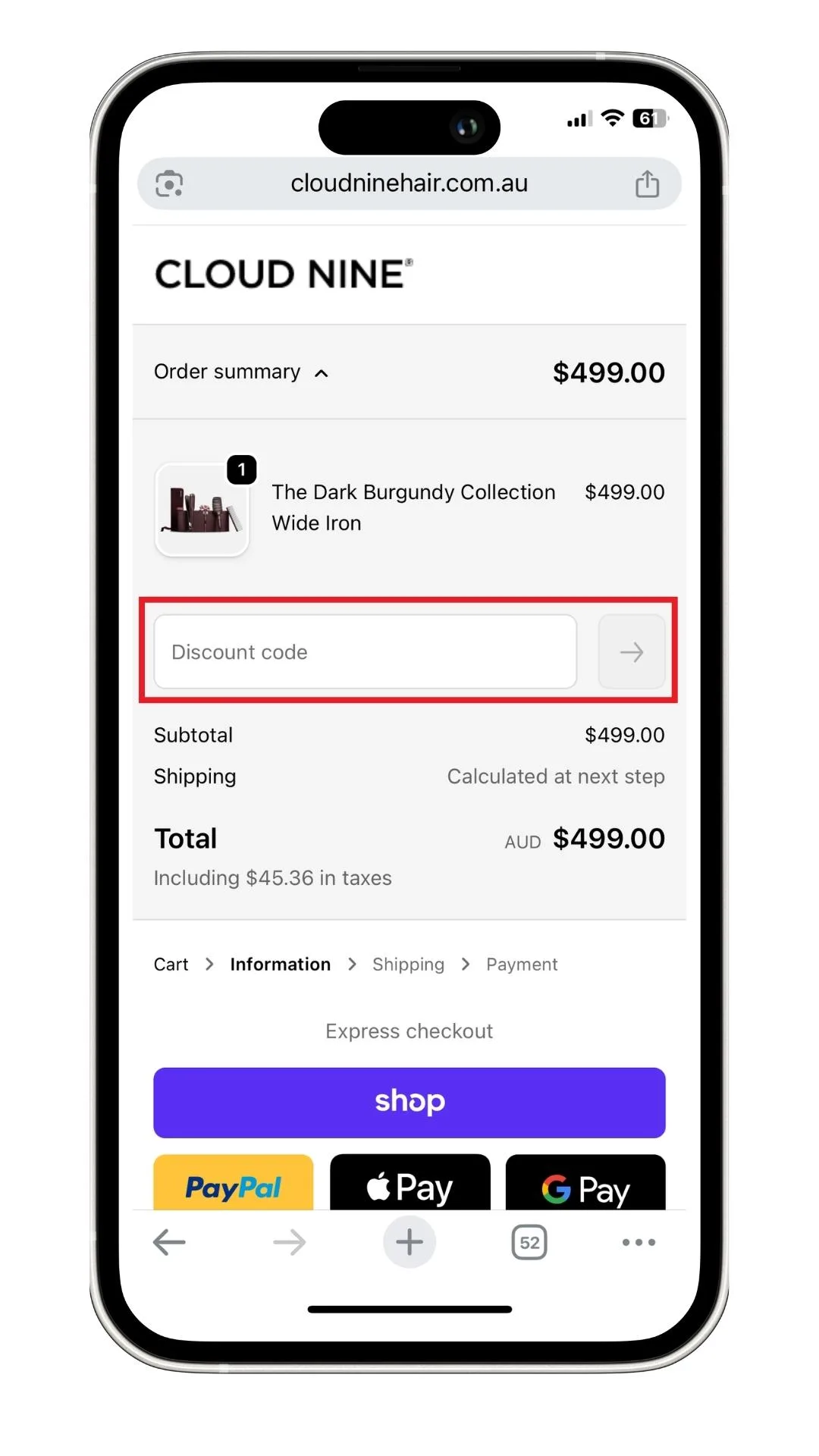
Task: Select the Information breadcrumb step
Action: point(281,965)
